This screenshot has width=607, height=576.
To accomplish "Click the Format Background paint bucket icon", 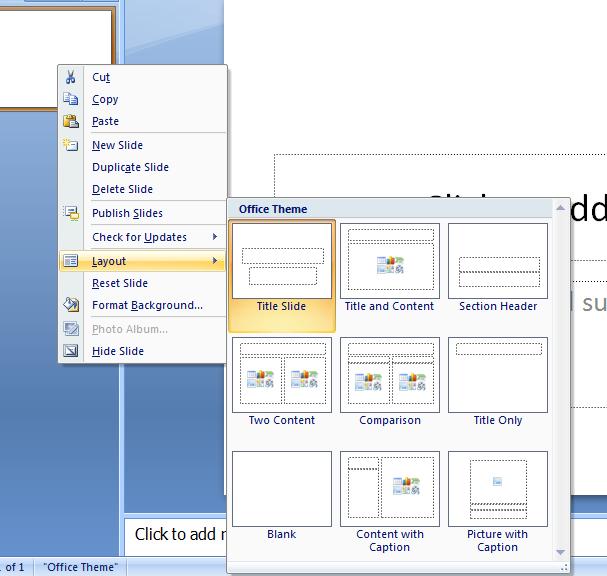I will [x=71, y=305].
